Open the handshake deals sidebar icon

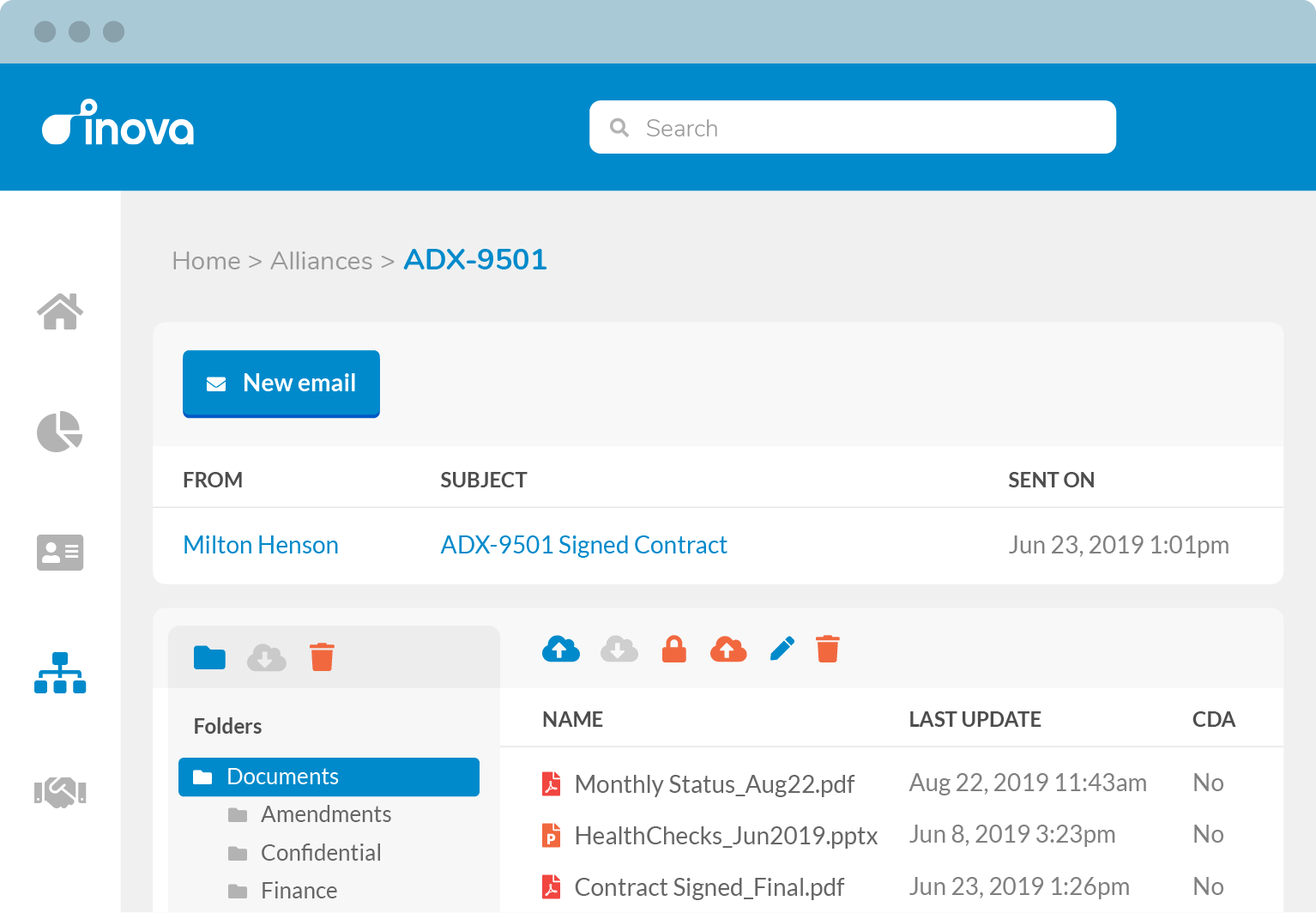point(60,792)
